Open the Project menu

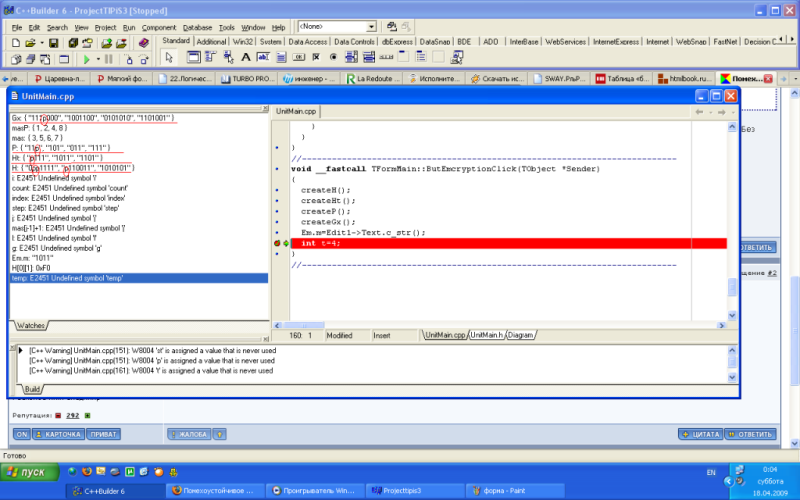[105, 27]
